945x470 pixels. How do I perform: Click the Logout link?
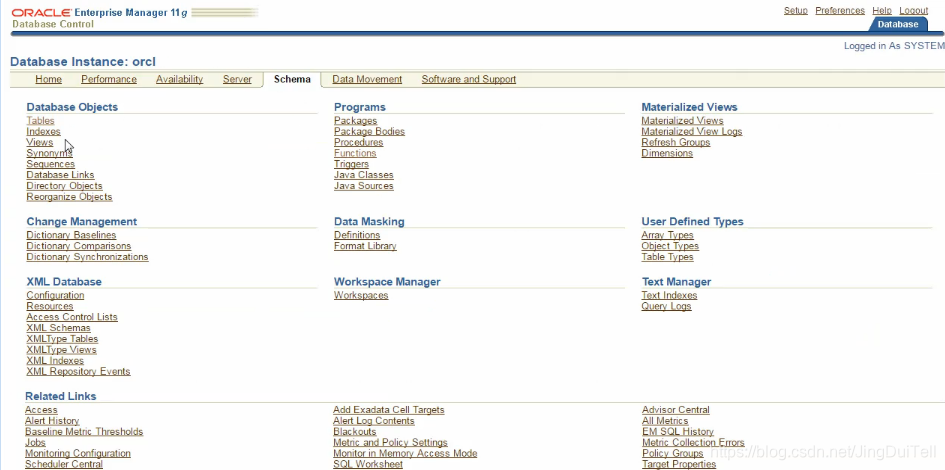point(914,11)
